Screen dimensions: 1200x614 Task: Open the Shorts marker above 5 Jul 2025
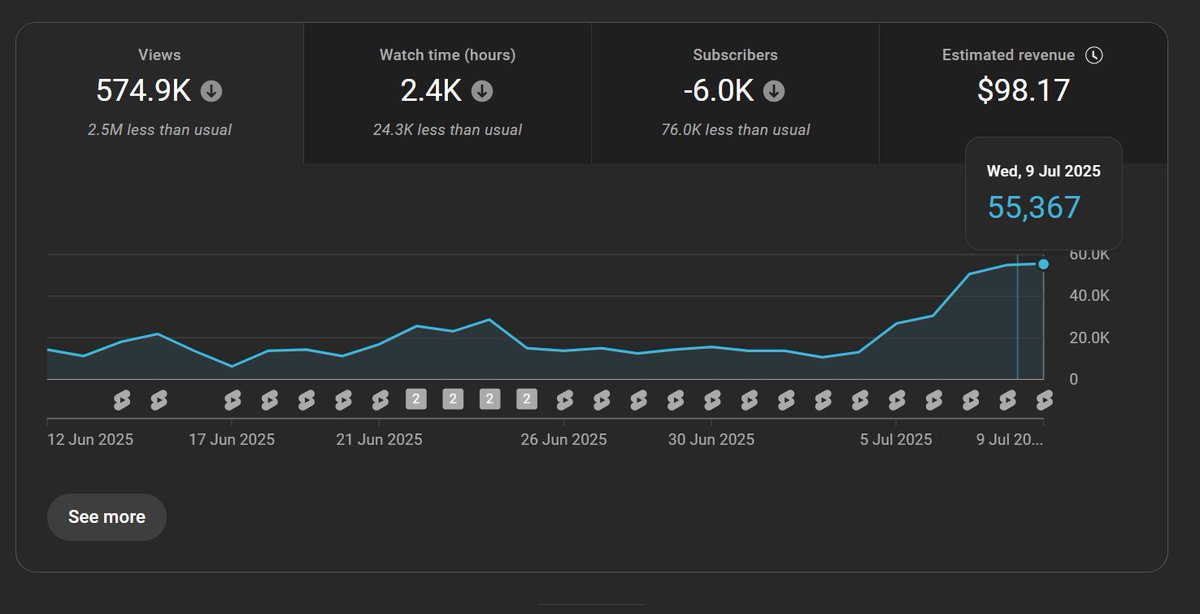click(896, 400)
